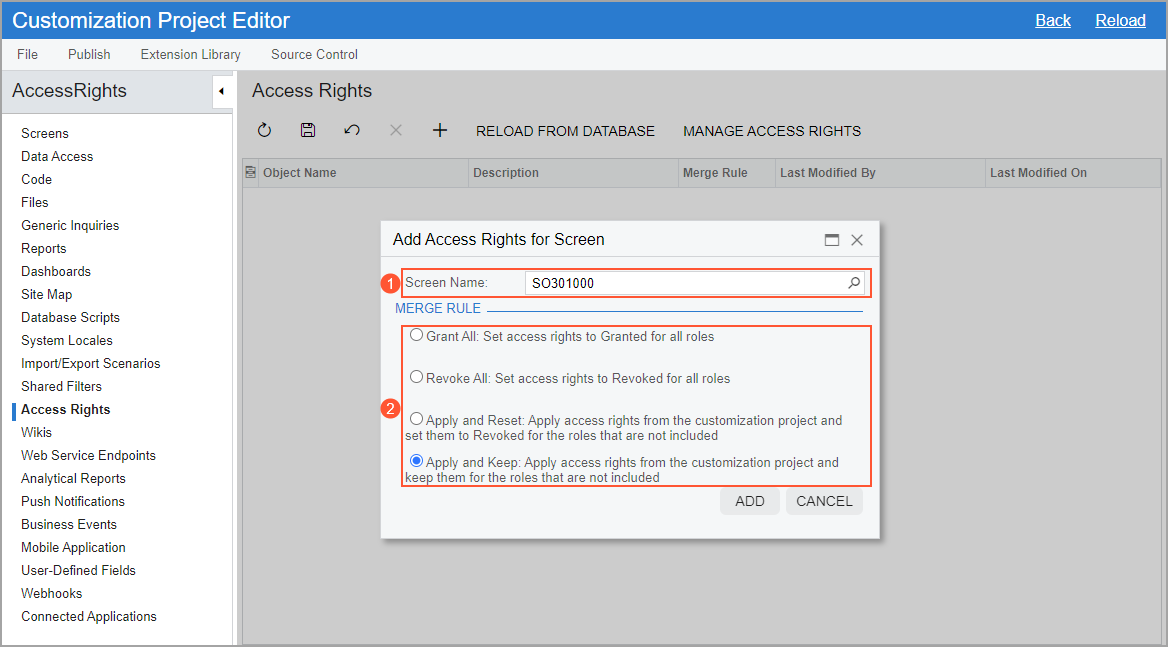Click the save disk icon

(x=308, y=131)
